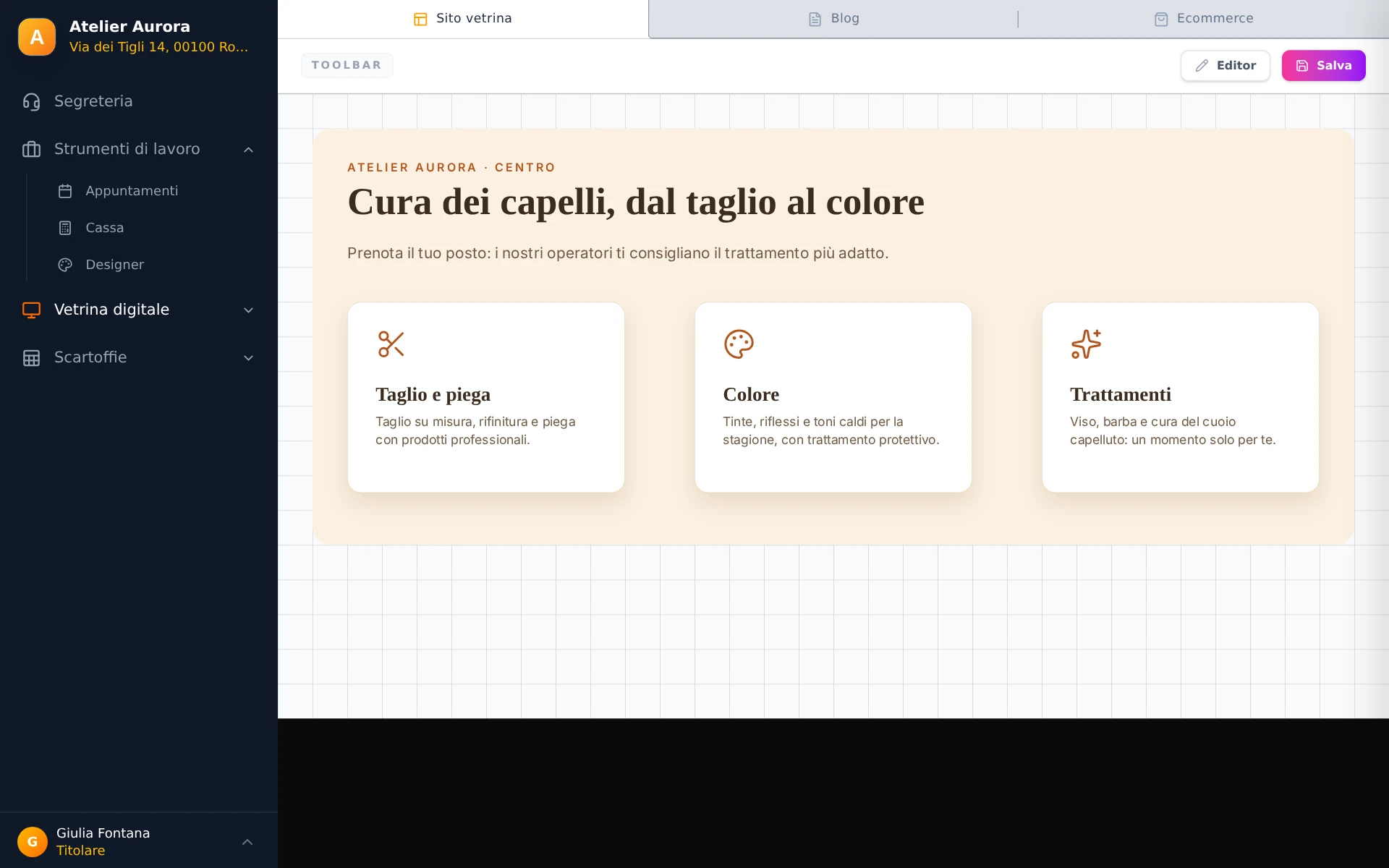Click the sparkles icon on Trattamenti card

[x=1086, y=344]
